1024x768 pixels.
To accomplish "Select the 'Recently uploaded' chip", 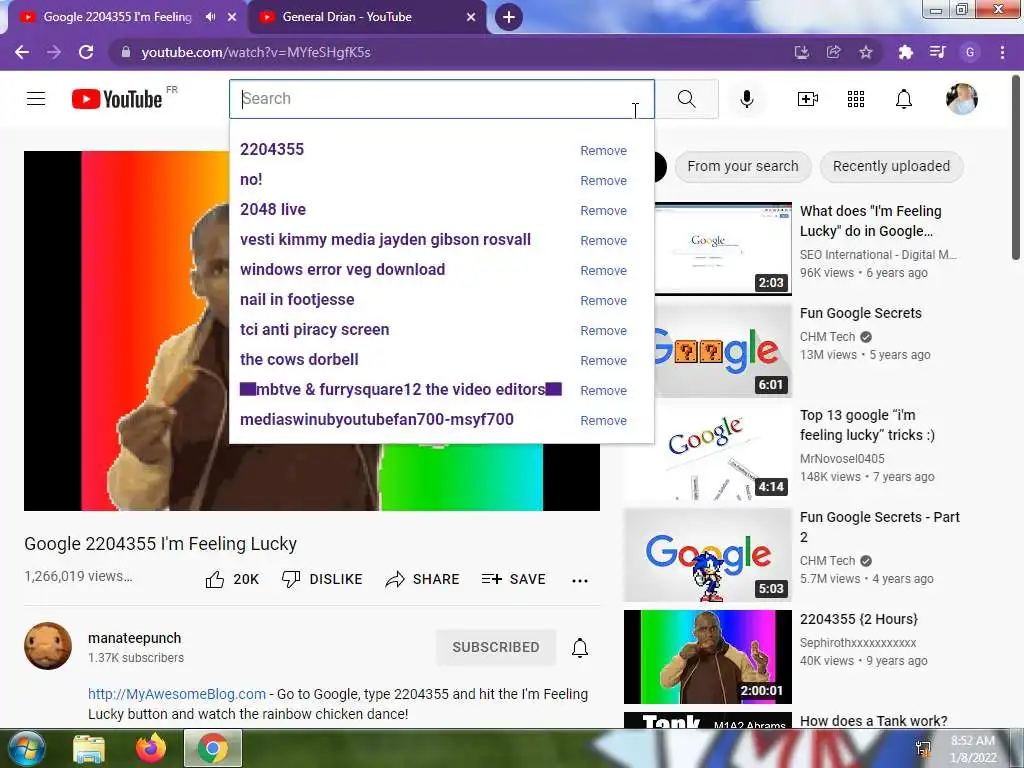I will 891,166.
